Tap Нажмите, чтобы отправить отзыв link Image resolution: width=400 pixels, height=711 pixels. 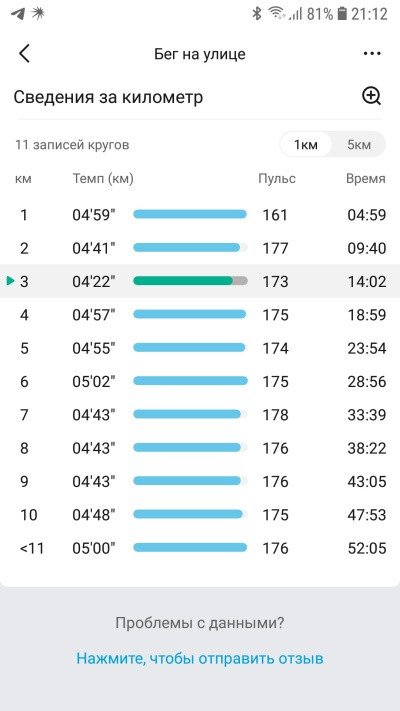coord(200,658)
